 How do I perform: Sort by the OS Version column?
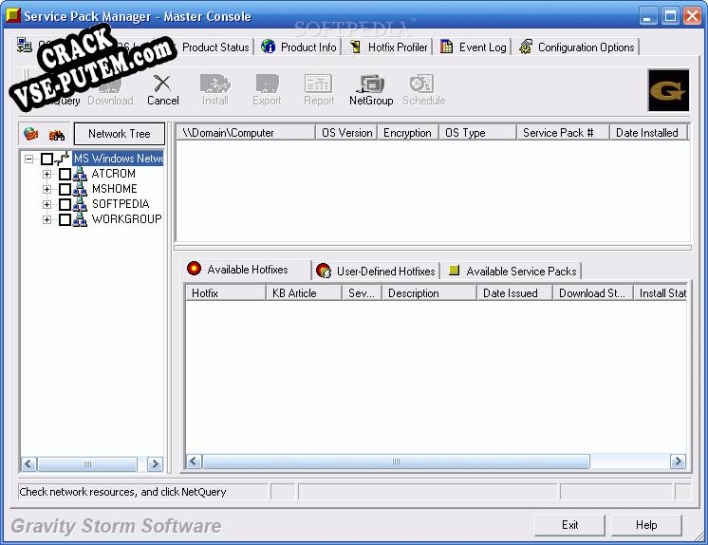coord(346,133)
